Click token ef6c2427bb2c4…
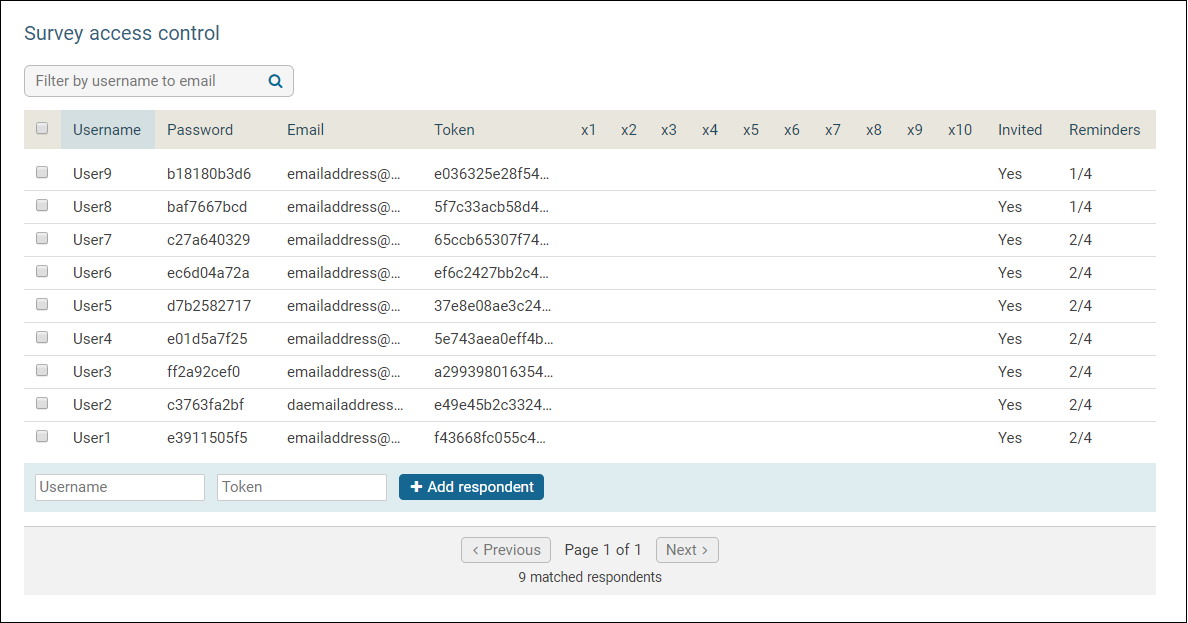The height and width of the screenshot is (623, 1188). (491, 273)
